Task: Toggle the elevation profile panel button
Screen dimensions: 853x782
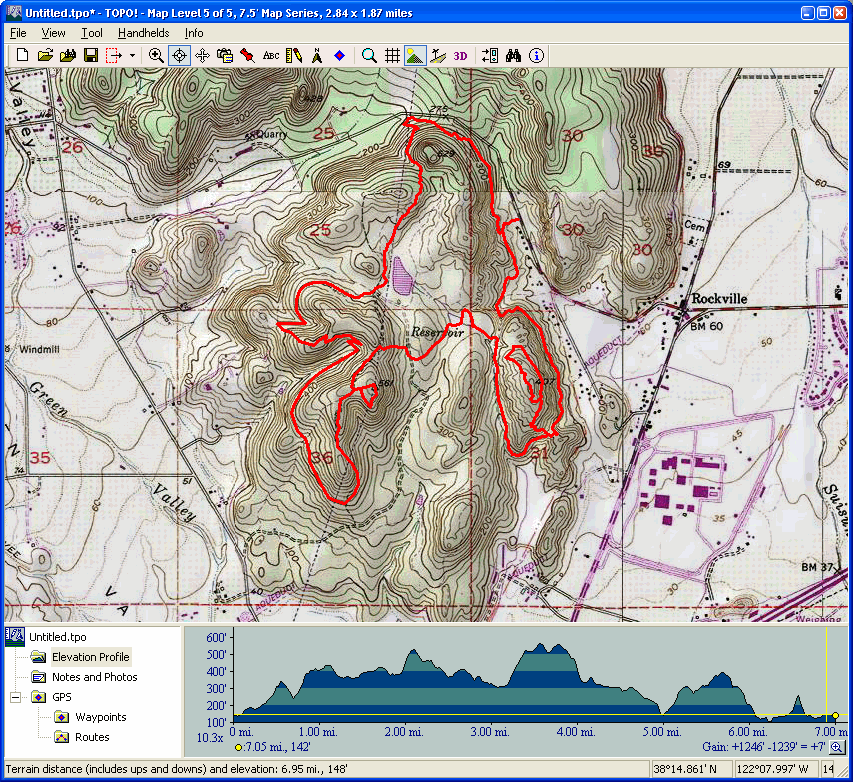Action: [438, 56]
